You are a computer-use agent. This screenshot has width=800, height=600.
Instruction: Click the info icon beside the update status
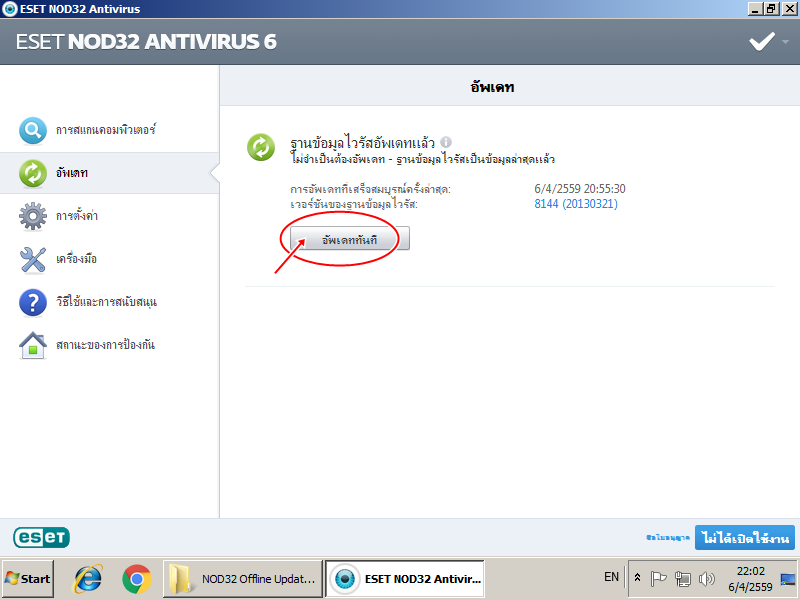click(446, 142)
